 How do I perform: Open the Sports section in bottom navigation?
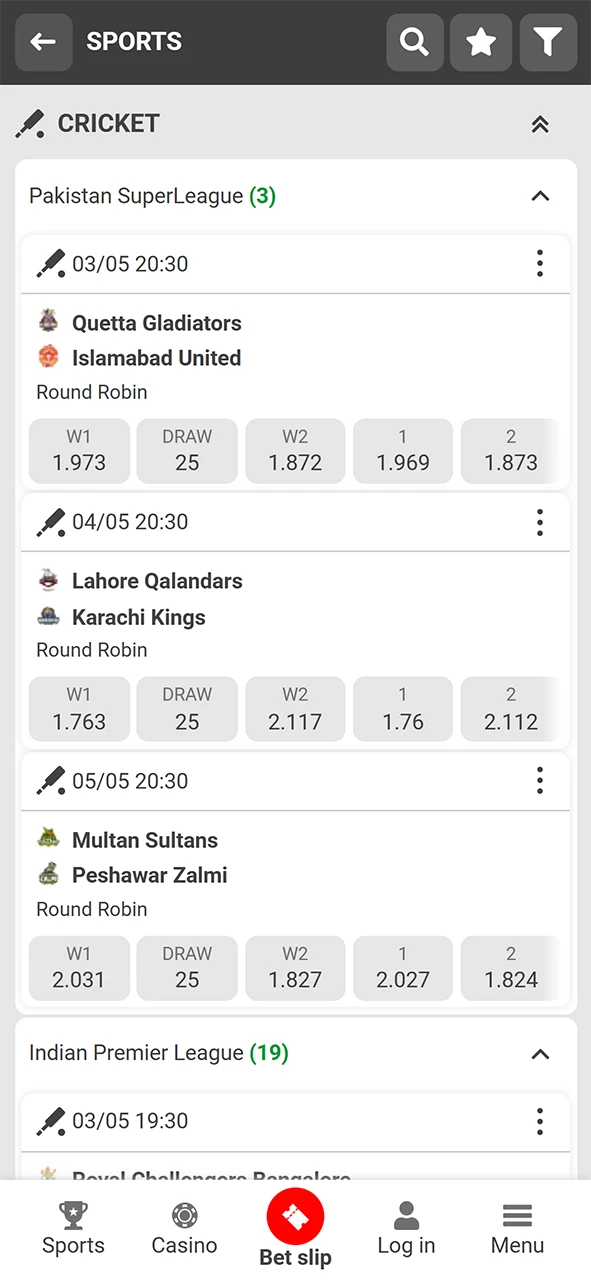[73, 1228]
